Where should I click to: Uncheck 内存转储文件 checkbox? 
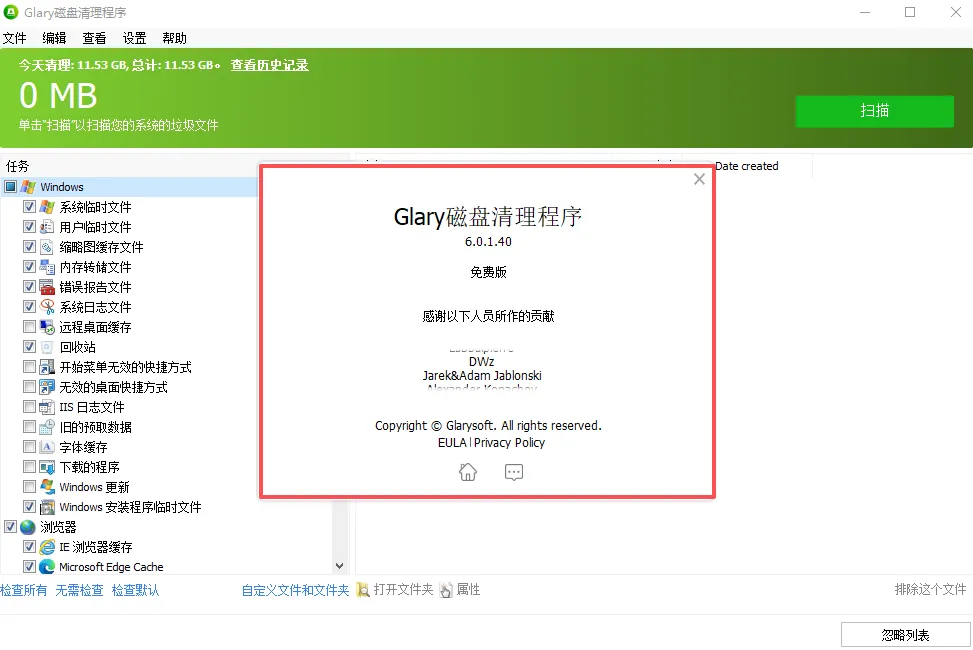click(x=29, y=267)
